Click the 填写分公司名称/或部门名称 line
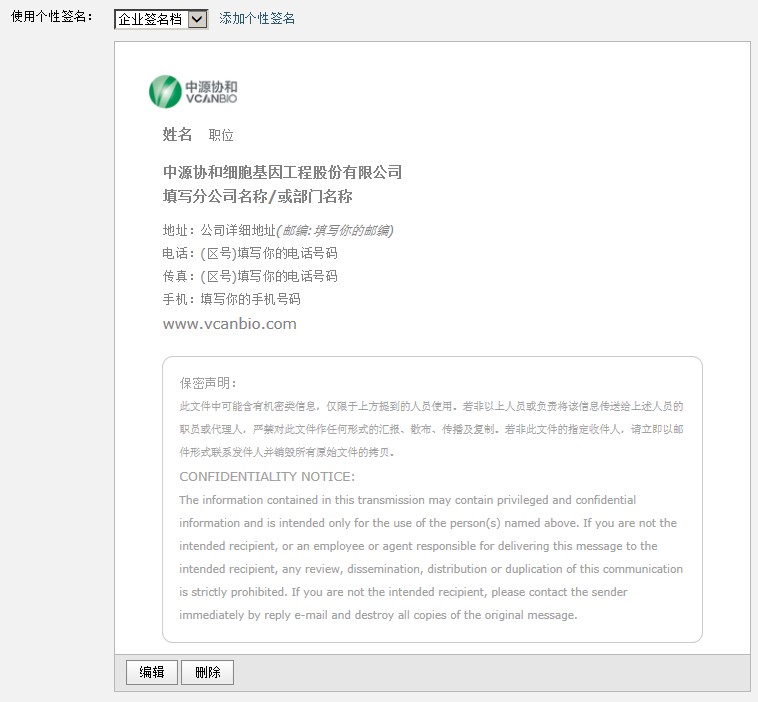The image size is (758, 702). pos(257,196)
